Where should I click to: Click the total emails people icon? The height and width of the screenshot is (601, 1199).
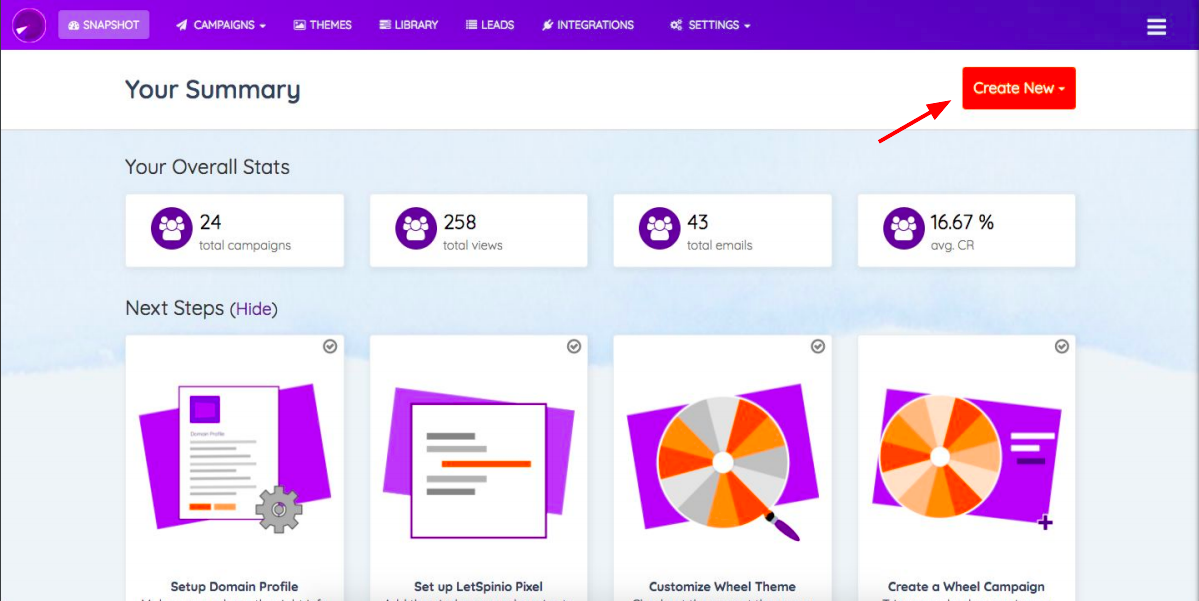pos(660,229)
